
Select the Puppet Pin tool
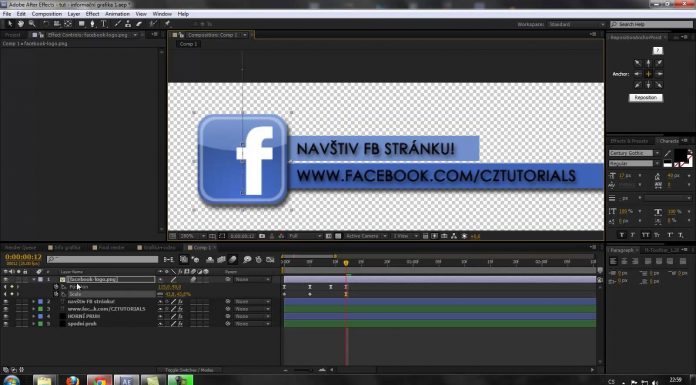coord(167,24)
